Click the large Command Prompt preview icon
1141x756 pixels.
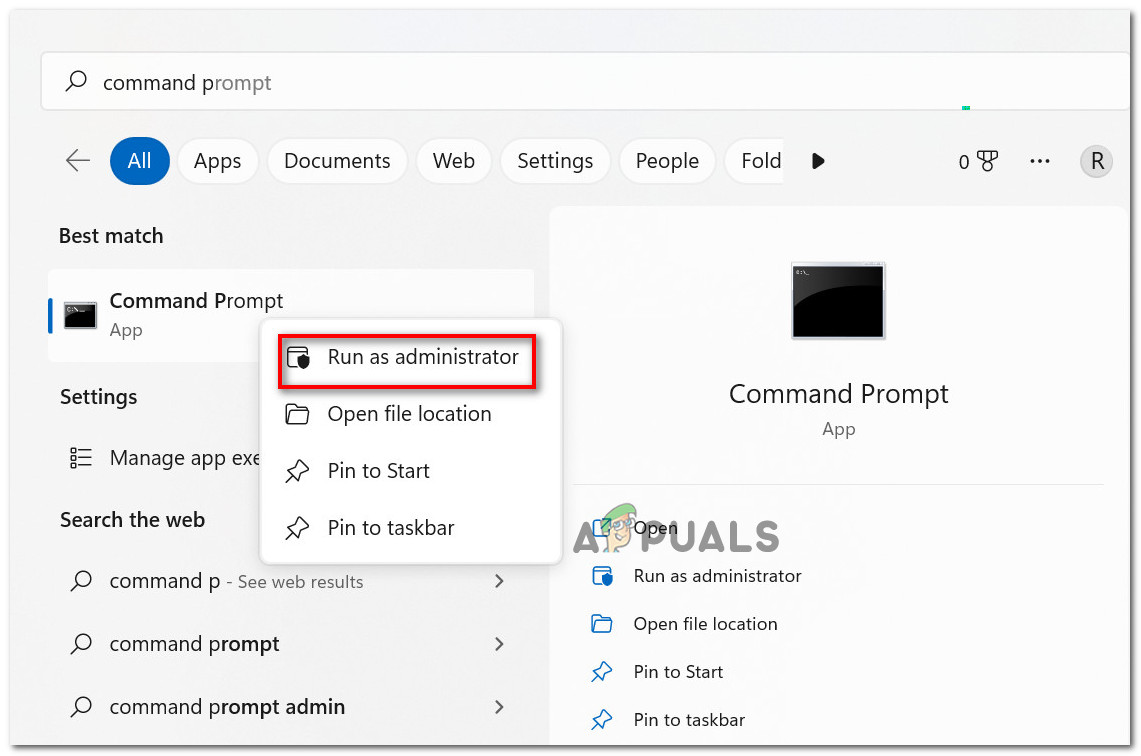pos(838,300)
